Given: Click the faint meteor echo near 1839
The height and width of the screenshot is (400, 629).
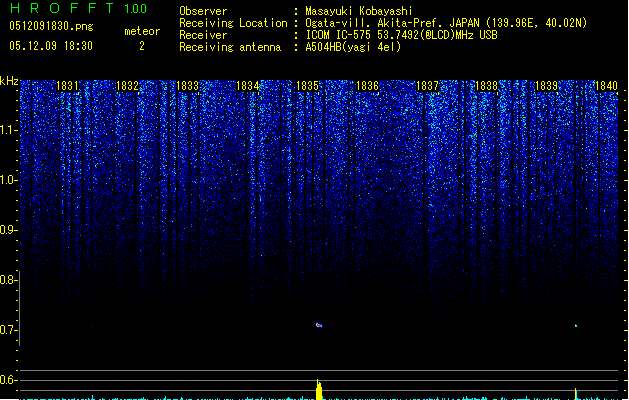Looking at the screenshot, I should [x=576, y=325].
